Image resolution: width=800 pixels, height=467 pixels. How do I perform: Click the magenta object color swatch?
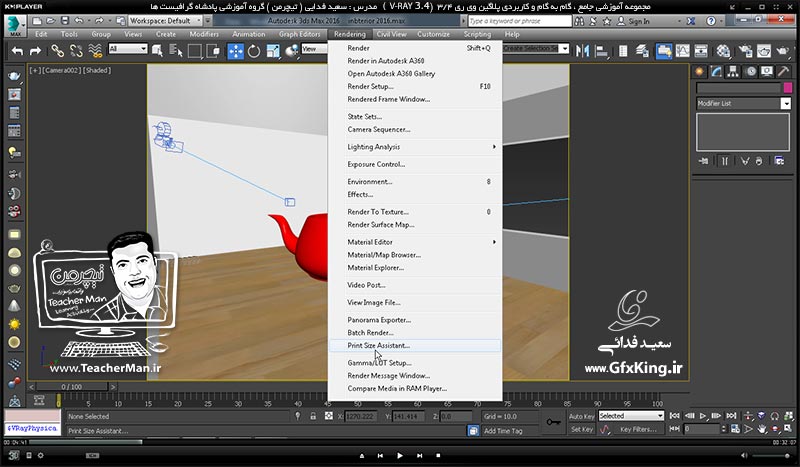pos(788,88)
